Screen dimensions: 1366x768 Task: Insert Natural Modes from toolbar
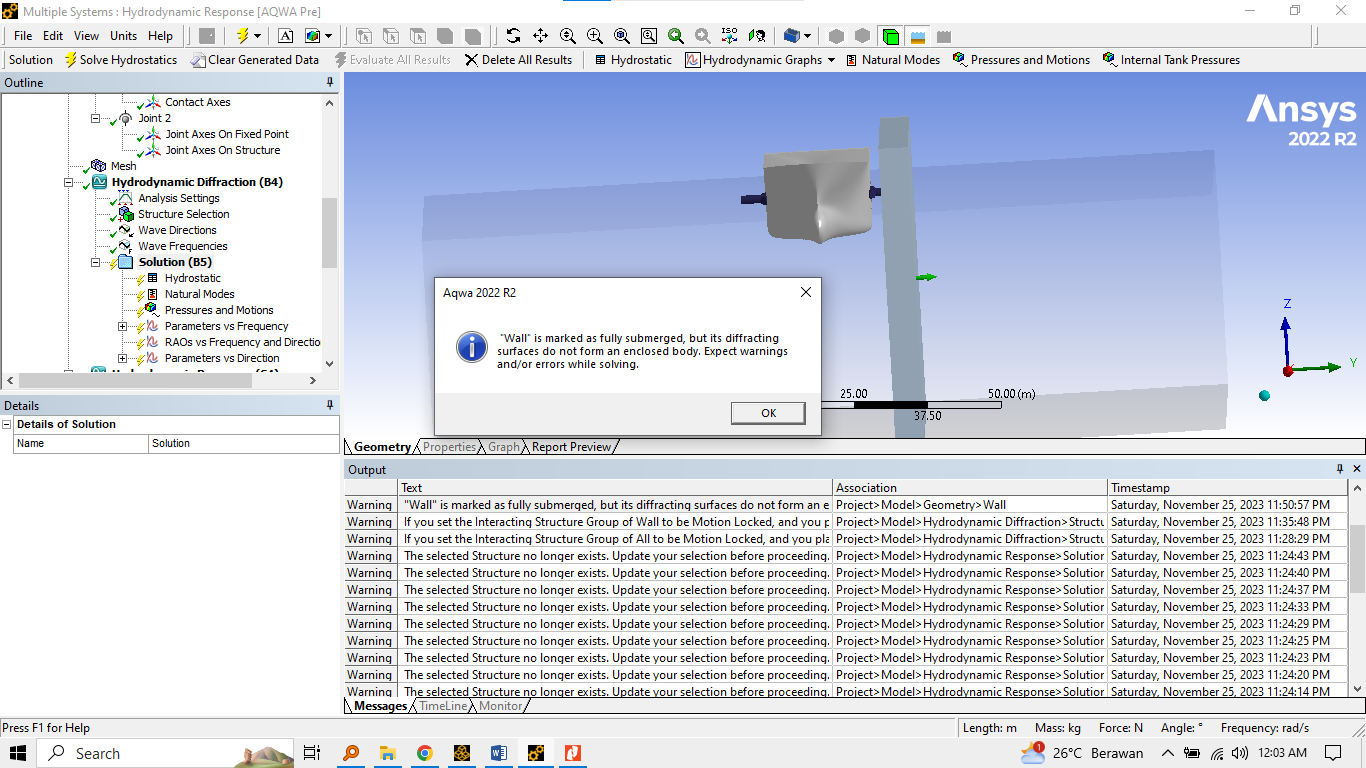892,60
